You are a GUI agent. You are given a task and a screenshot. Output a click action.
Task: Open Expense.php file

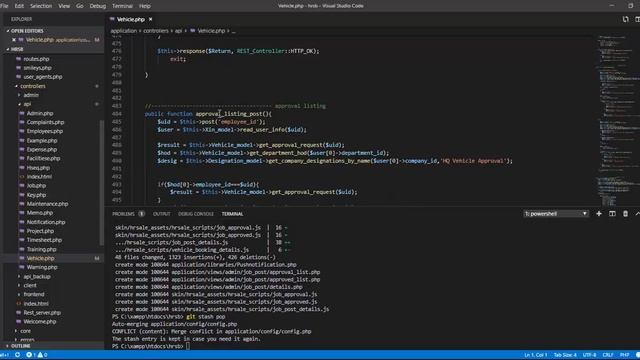coord(42,149)
